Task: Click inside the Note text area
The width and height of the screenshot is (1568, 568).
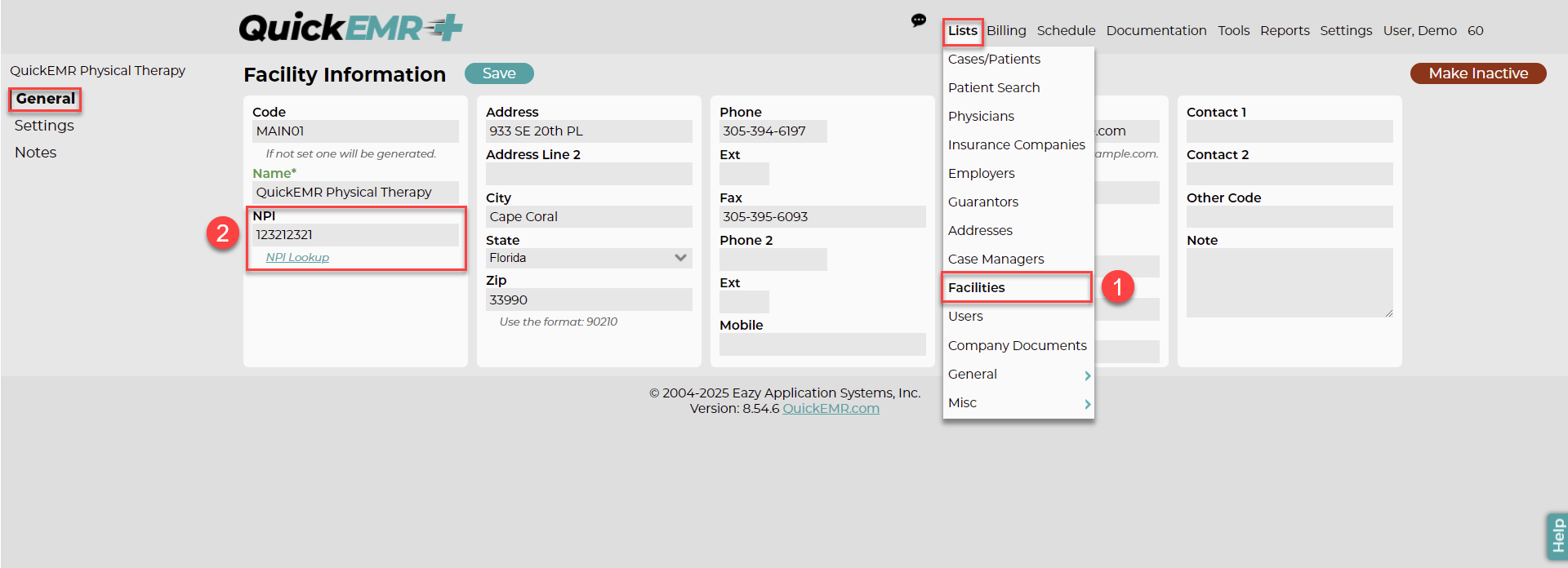Action: click(1290, 283)
